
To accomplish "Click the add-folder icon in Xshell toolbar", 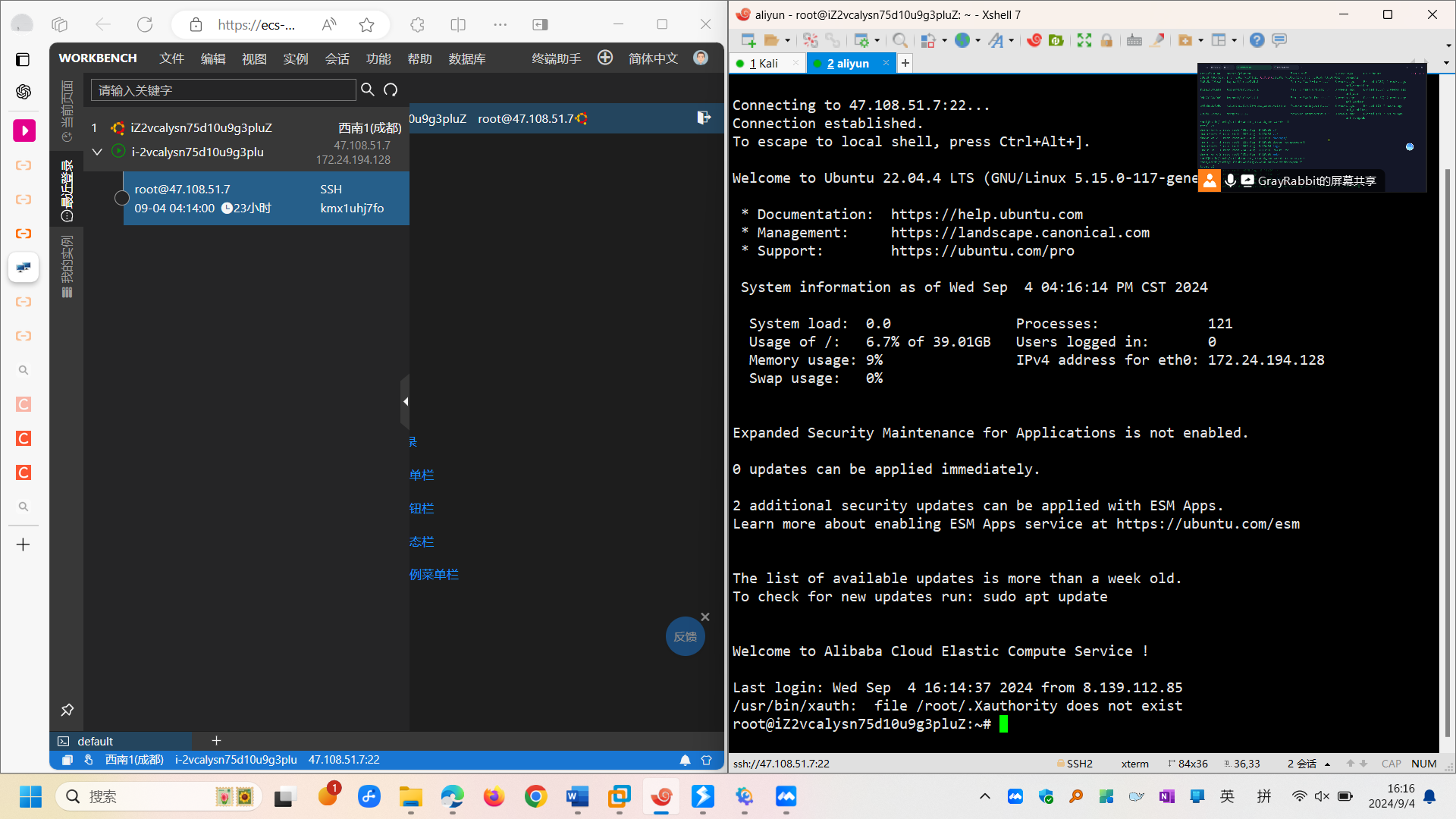I will click(1185, 40).
